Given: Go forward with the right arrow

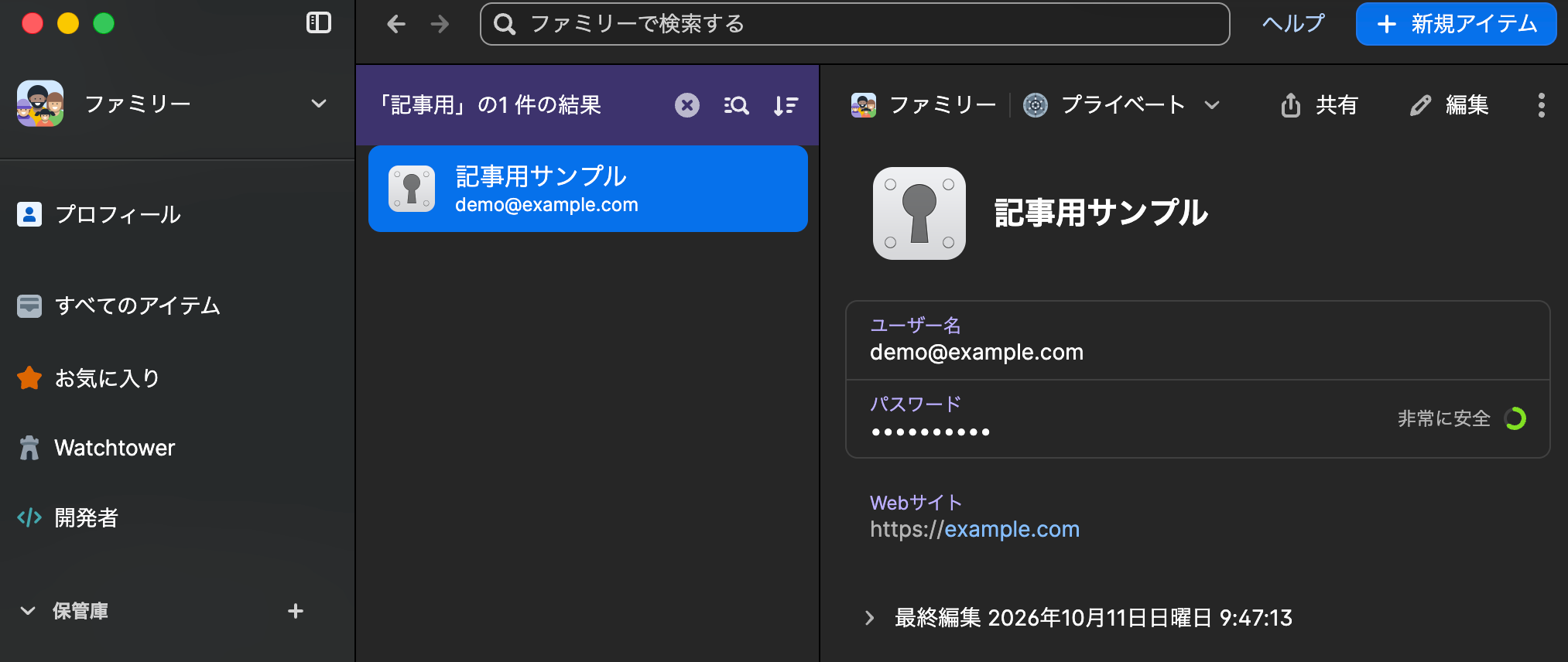Looking at the screenshot, I should 440,24.
